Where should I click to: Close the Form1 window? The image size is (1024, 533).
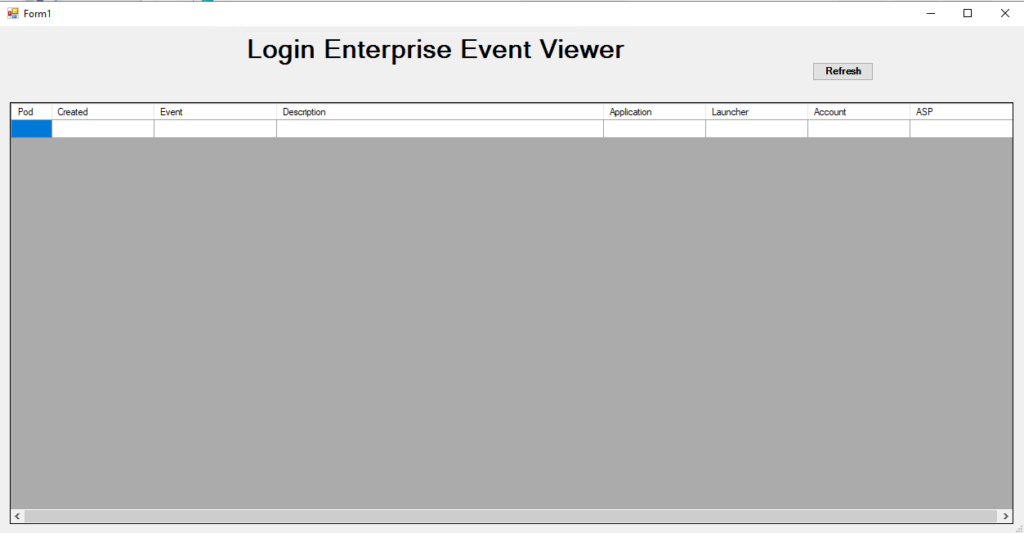tap(1005, 13)
